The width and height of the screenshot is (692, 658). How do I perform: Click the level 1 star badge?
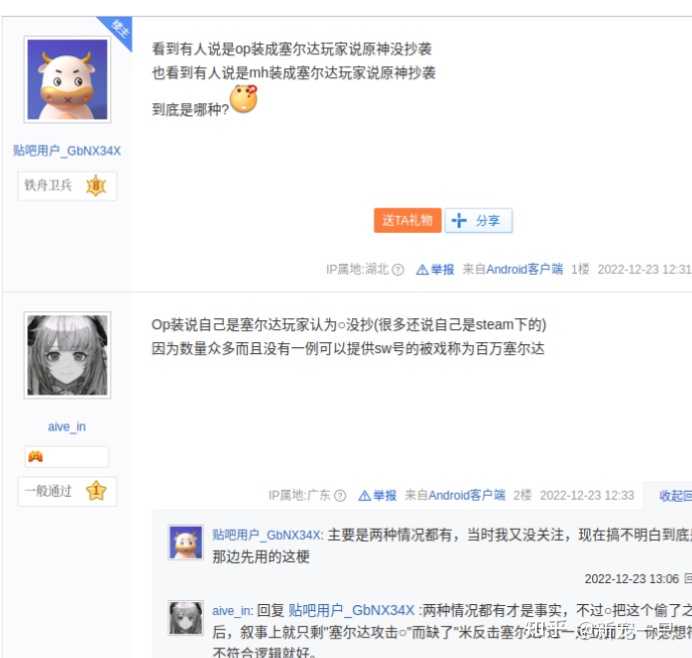click(x=96, y=491)
